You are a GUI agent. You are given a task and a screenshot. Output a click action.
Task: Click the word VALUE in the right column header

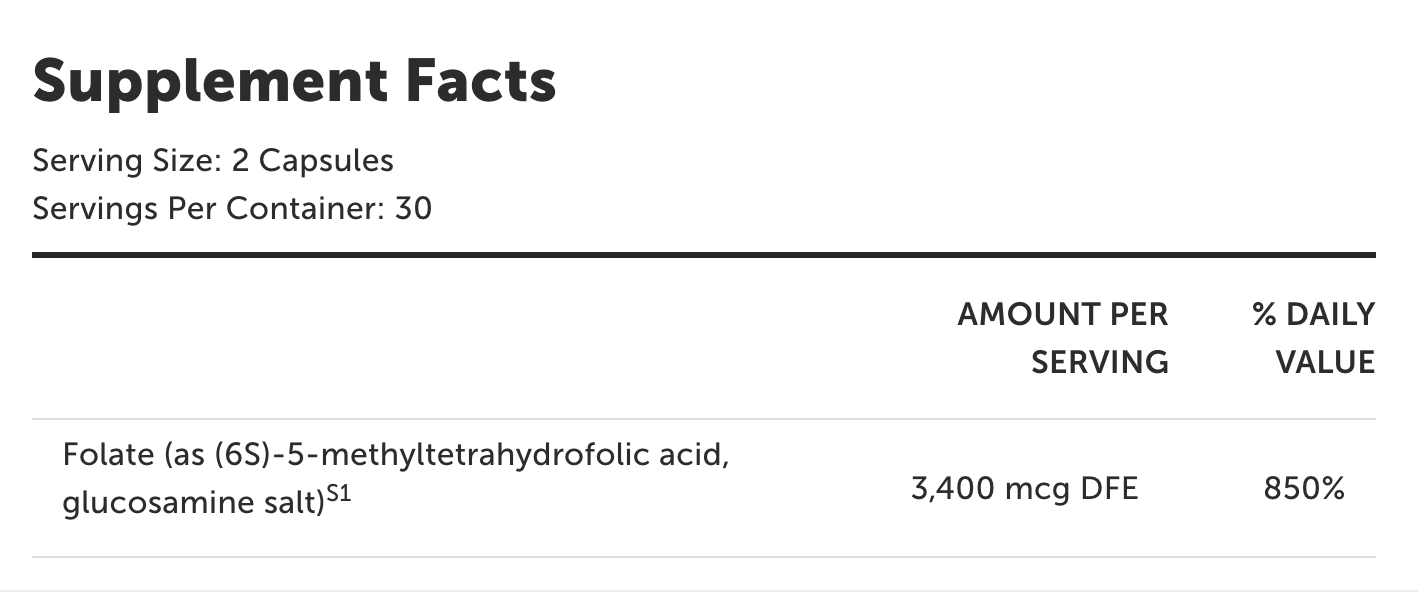point(1325,362)
